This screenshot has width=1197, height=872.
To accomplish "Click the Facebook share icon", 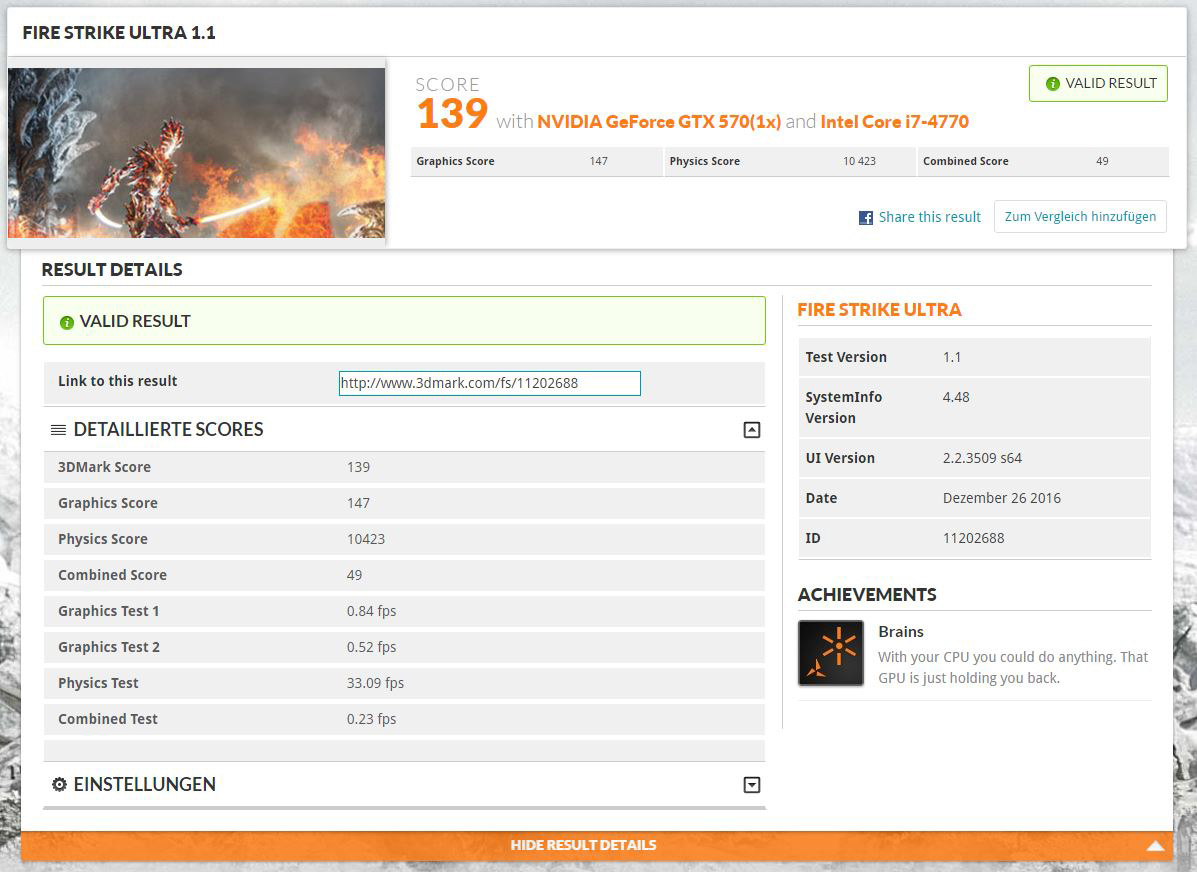I will pyautogui.click(x=866, y=218).
